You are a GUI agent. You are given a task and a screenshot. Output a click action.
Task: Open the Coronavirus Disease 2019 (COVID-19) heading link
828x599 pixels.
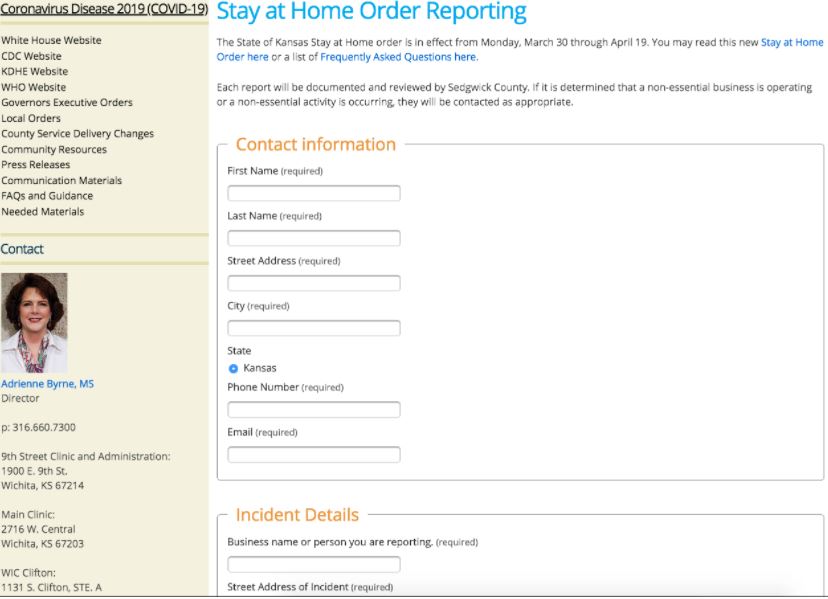[x=104, y=9]
